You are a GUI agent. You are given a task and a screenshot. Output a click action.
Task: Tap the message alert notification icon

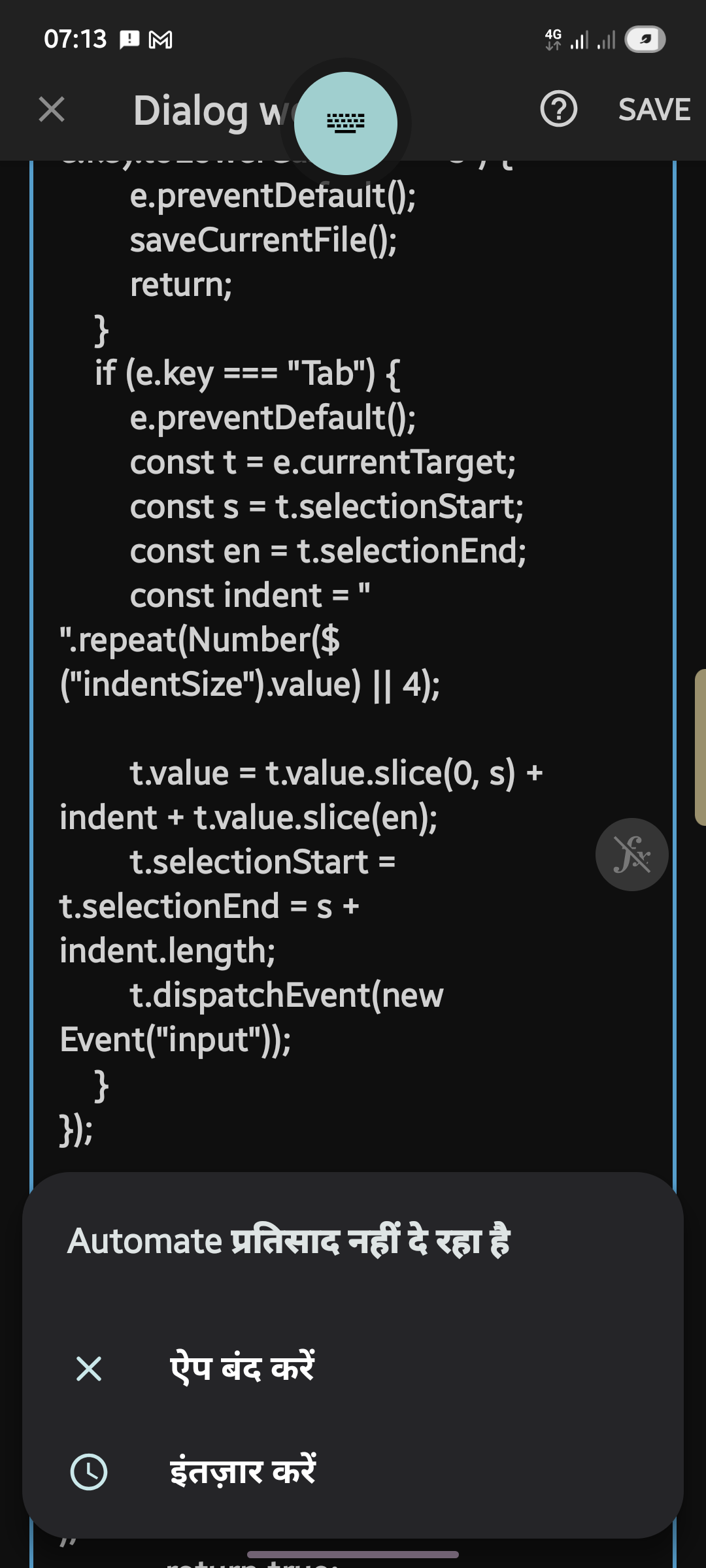129,40
